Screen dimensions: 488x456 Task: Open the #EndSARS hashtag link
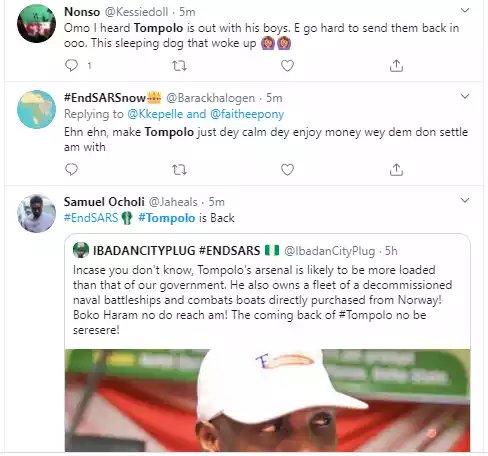point(91,218)
